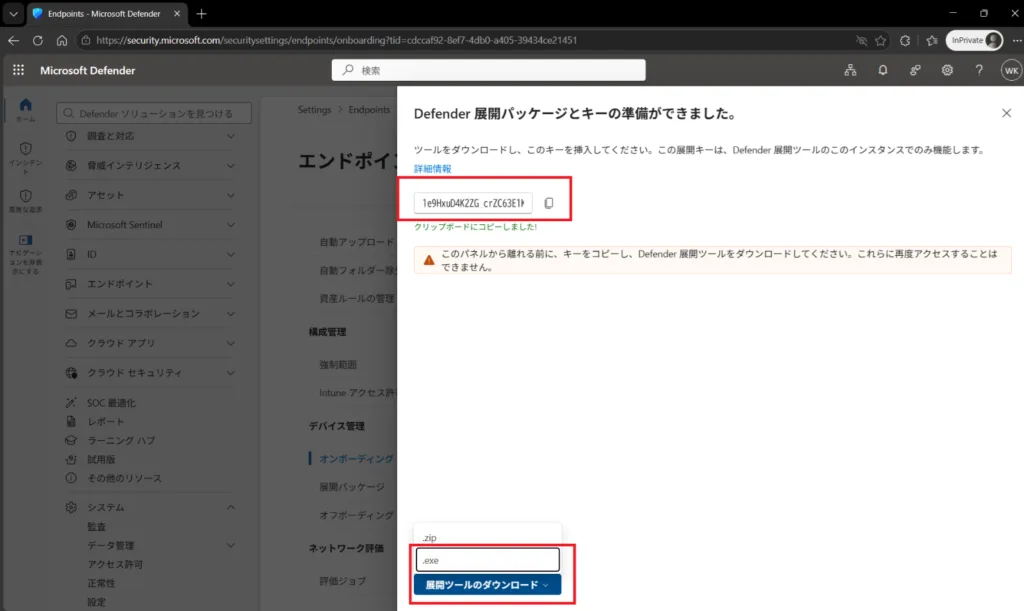Open the tab actions dropdown at top-left

13,14
